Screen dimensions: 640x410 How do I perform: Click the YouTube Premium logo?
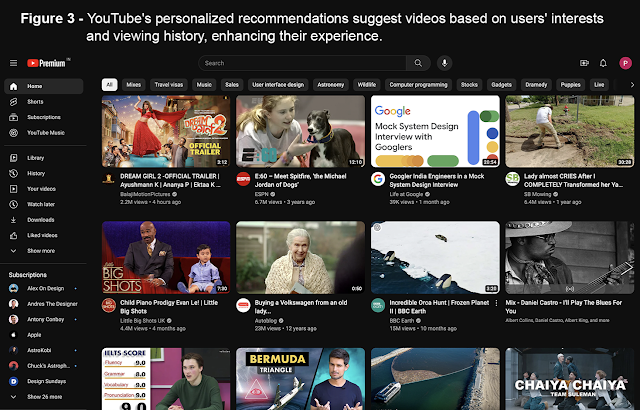[47, 63]
